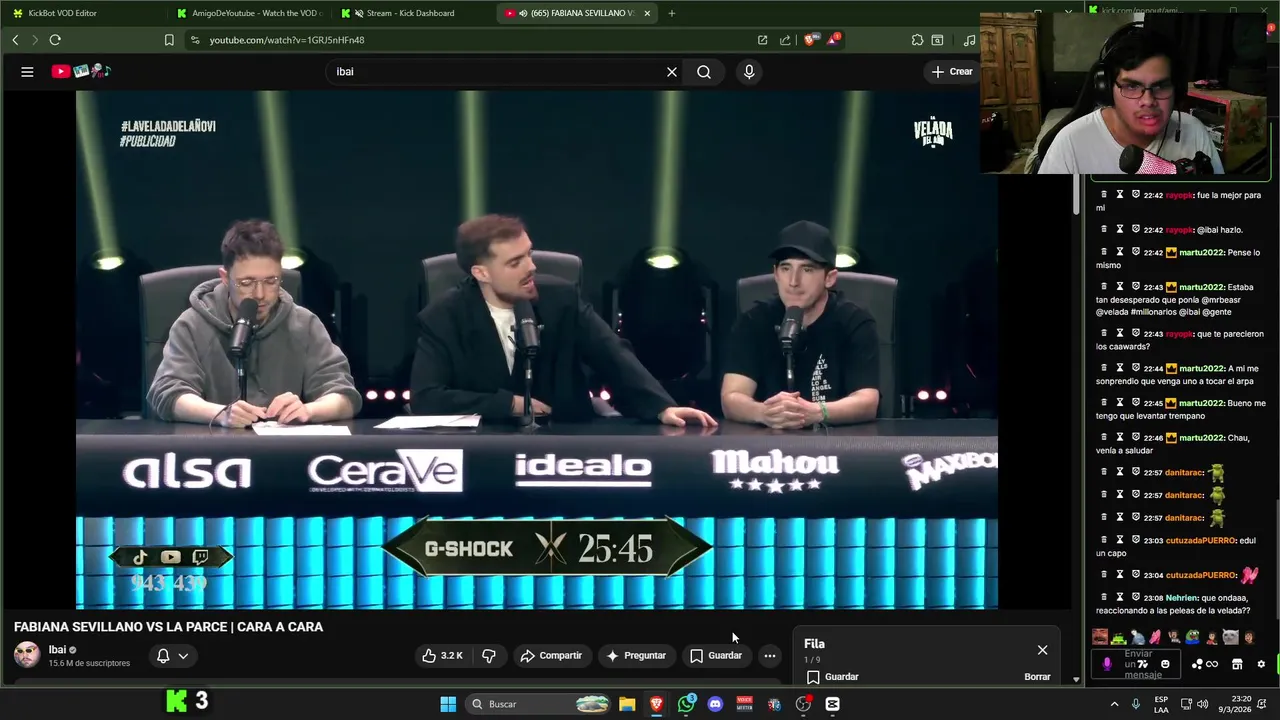Open the emoji smiley picker in chat
Viewport: 1280px width, 720px height.
(x=1165, y=664)
